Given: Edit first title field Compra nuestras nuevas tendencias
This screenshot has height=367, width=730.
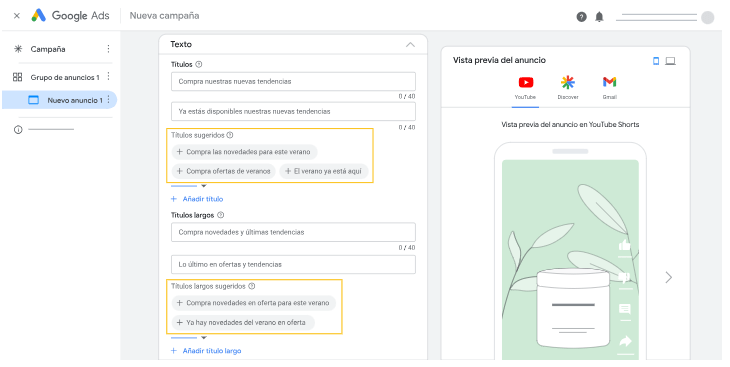Looking at the screenshot, I should click(x=293, y=81).
